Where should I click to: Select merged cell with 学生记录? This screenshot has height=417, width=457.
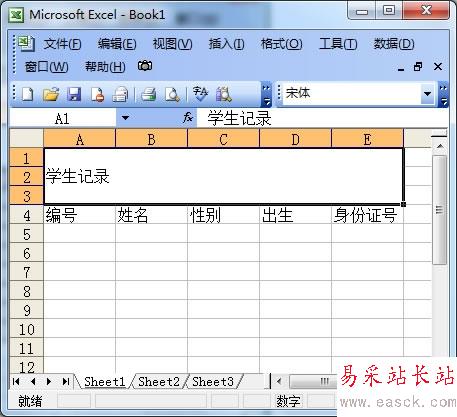pos(223,176)
